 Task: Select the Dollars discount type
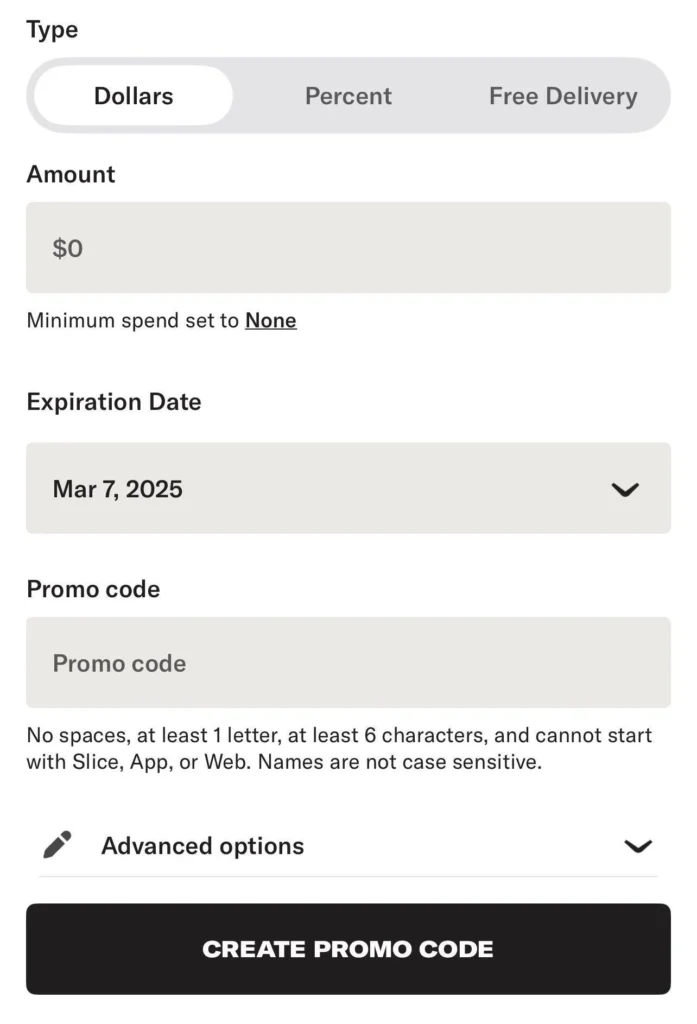pyautogui.click(x=133, y=96)
